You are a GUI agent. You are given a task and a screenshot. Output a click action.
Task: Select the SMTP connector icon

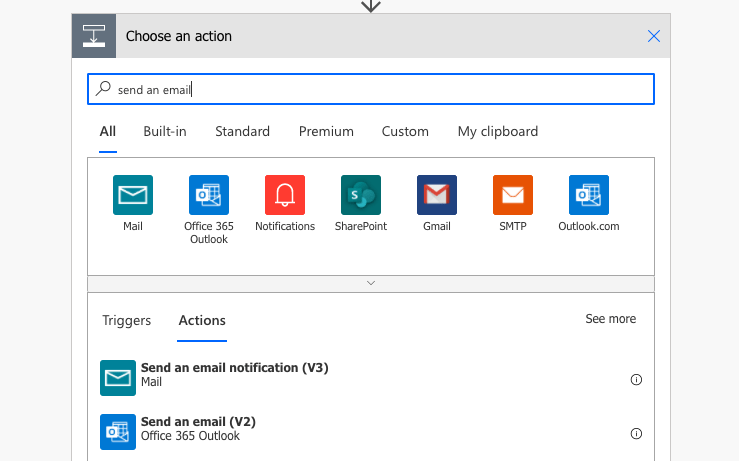[x=513, y=195]
